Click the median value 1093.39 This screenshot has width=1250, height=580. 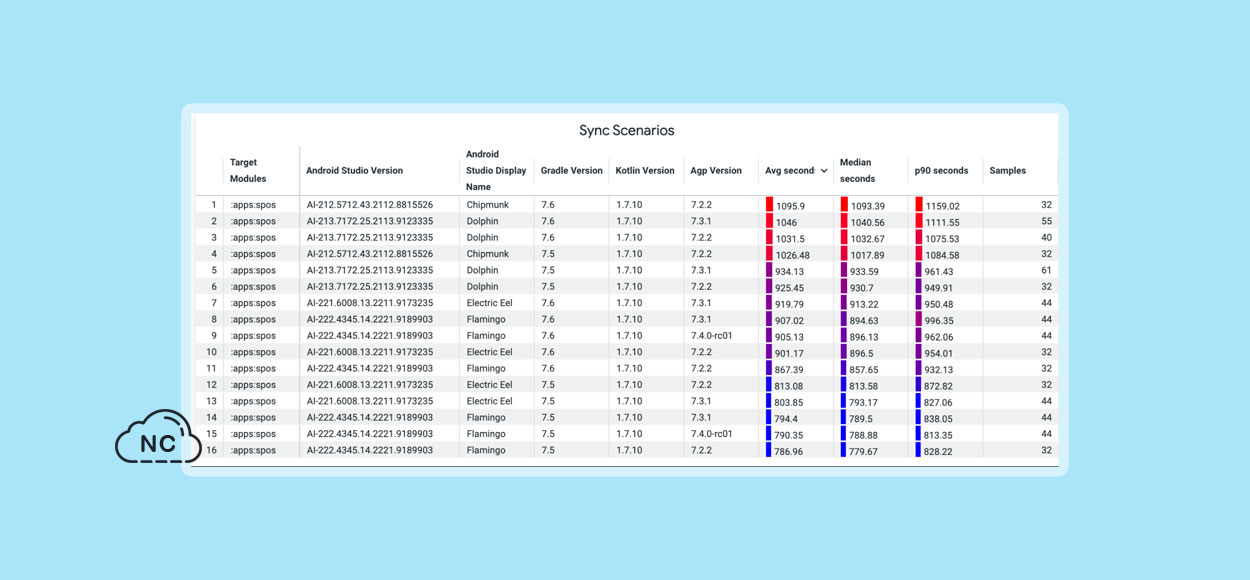(868, 206)
